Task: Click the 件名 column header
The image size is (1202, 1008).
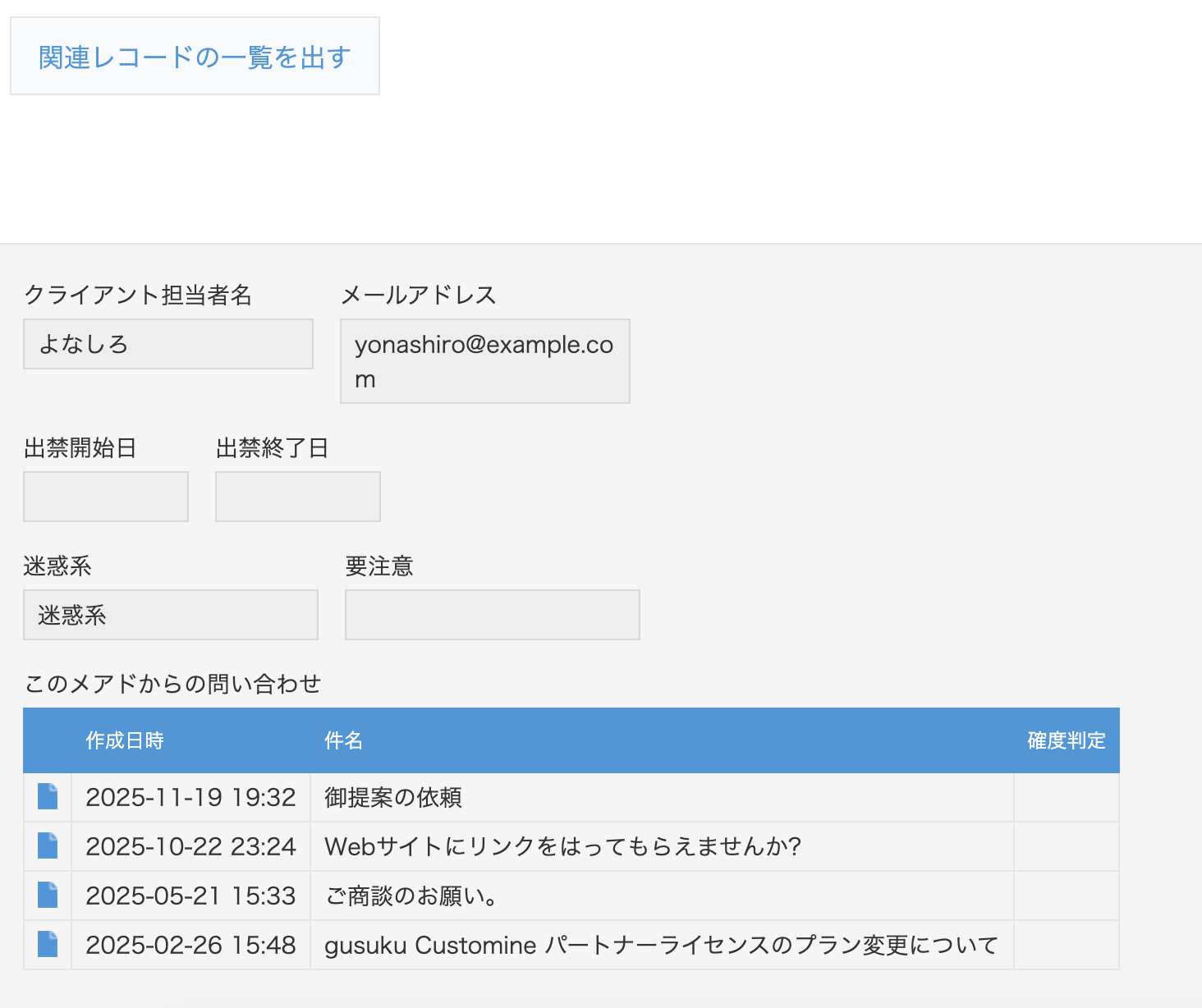Action: click(x=343, y=740)
